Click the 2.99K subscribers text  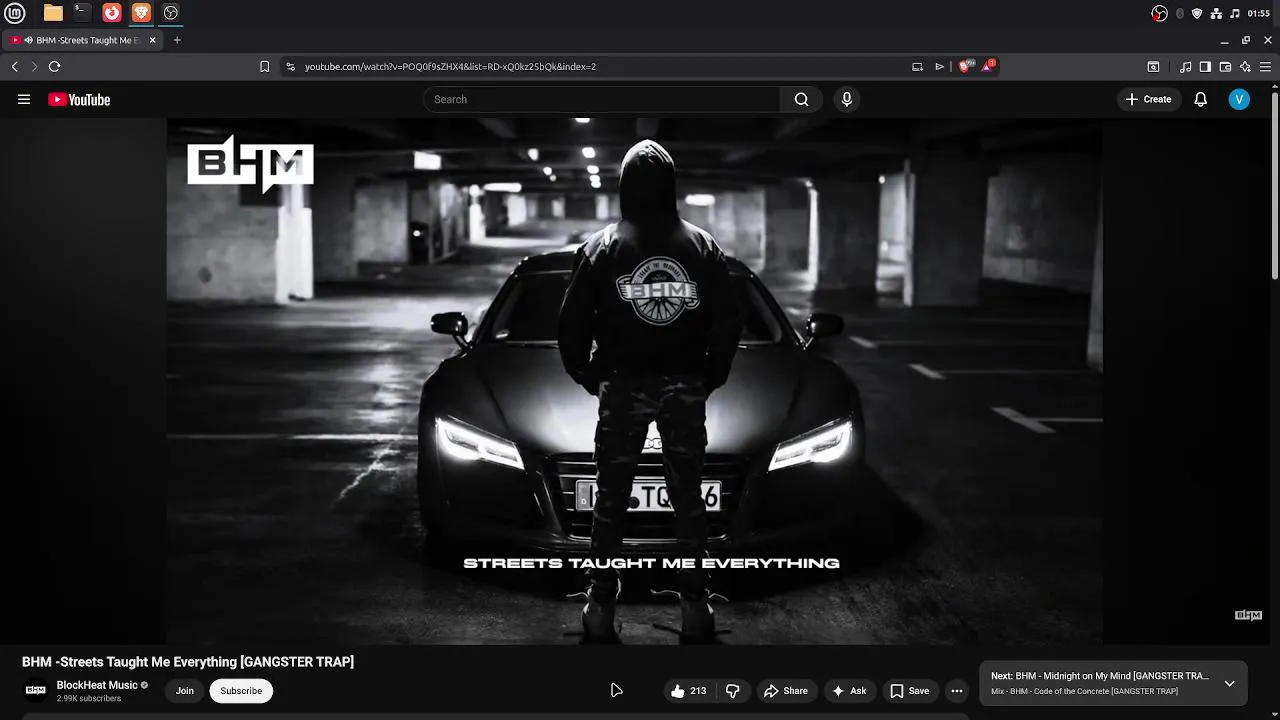click(x=89, y=699)
